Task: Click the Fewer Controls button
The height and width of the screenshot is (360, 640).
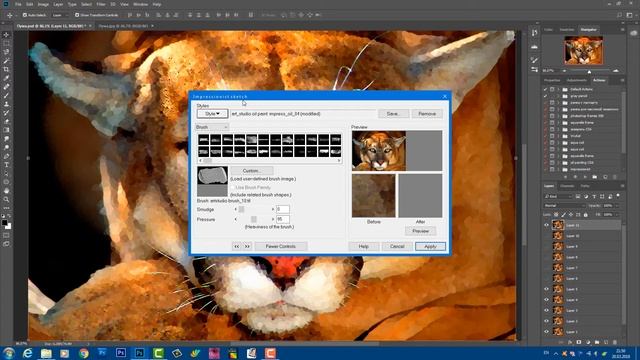Action: tap(280, 247)
